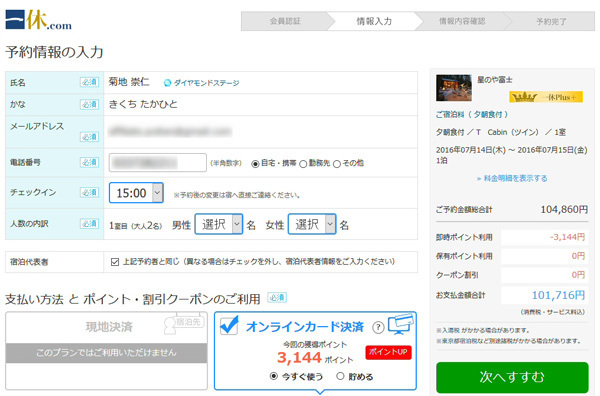The image size is (600, 396).
Task: Click the 星のや富士 hotel name
Action: (x=495, y=80)
